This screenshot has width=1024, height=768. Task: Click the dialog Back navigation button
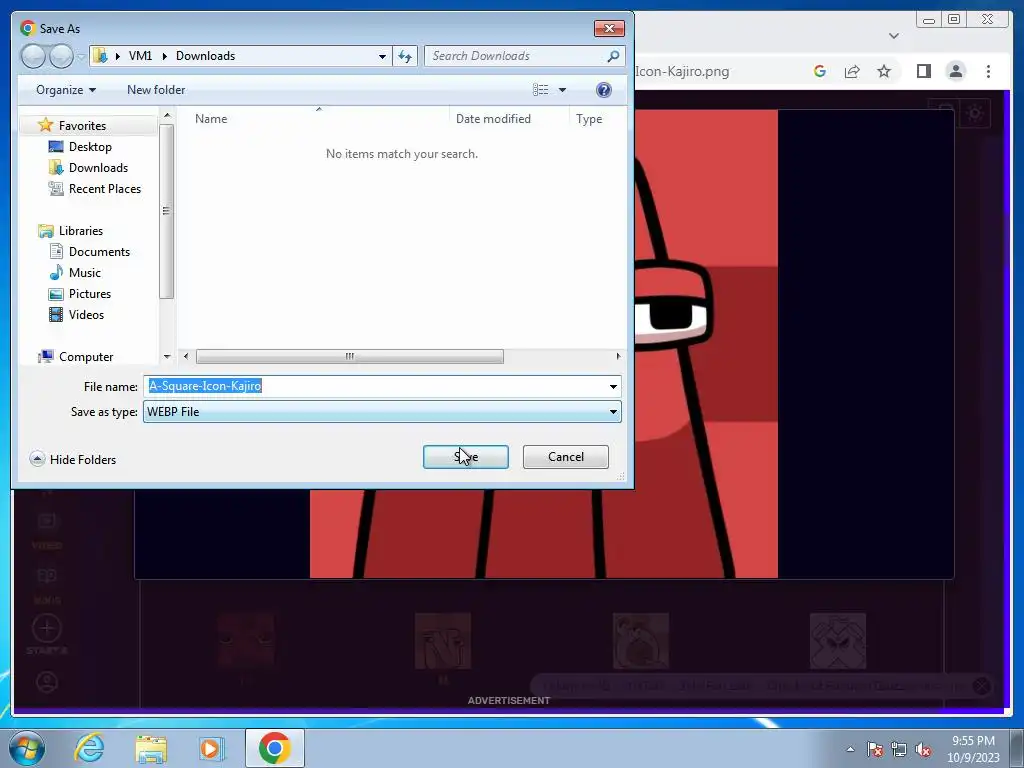click(33, 56)
